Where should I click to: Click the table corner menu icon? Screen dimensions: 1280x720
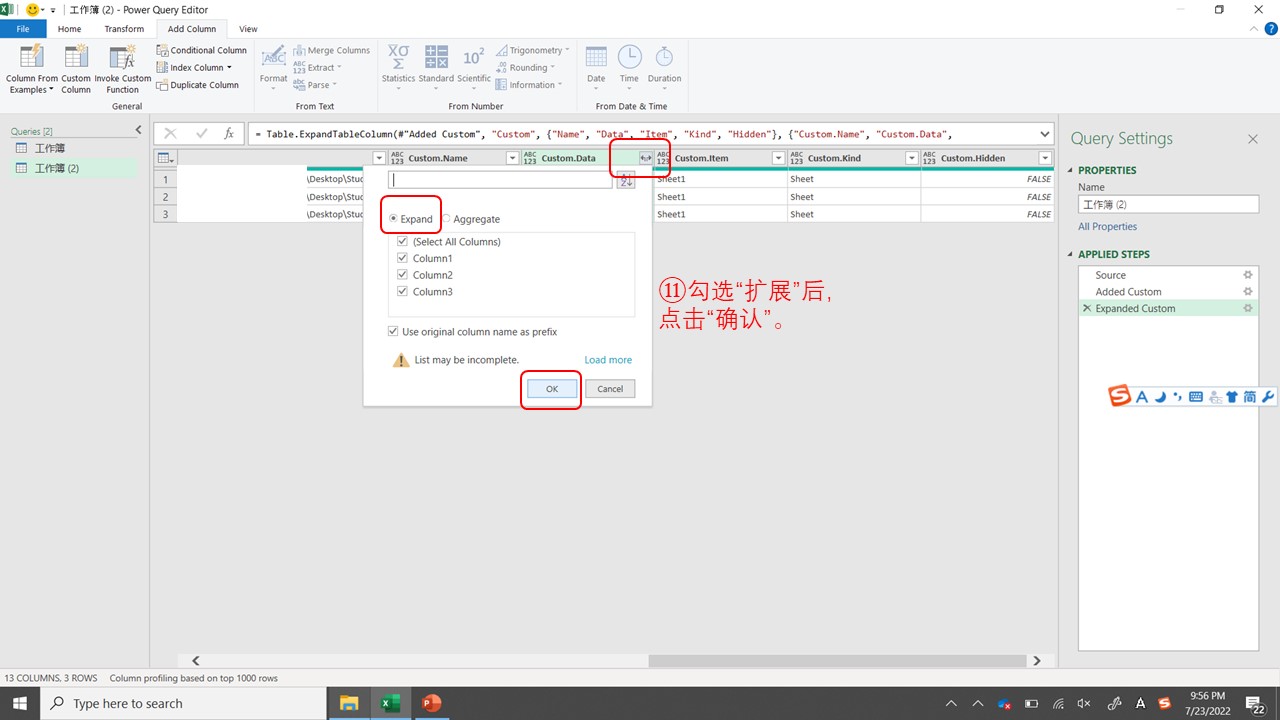click(x=165, y=158)
